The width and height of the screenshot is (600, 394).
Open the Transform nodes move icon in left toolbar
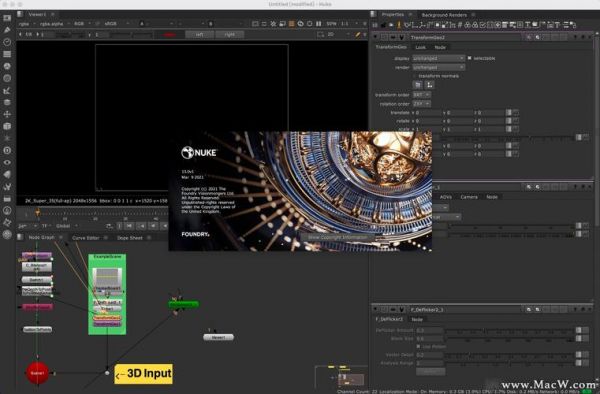click(x=7, y=114)
